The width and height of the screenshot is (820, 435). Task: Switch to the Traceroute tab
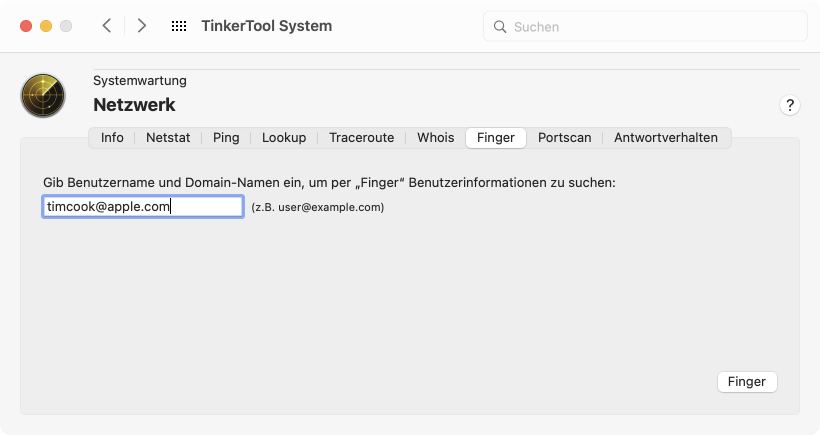(361, 138)
